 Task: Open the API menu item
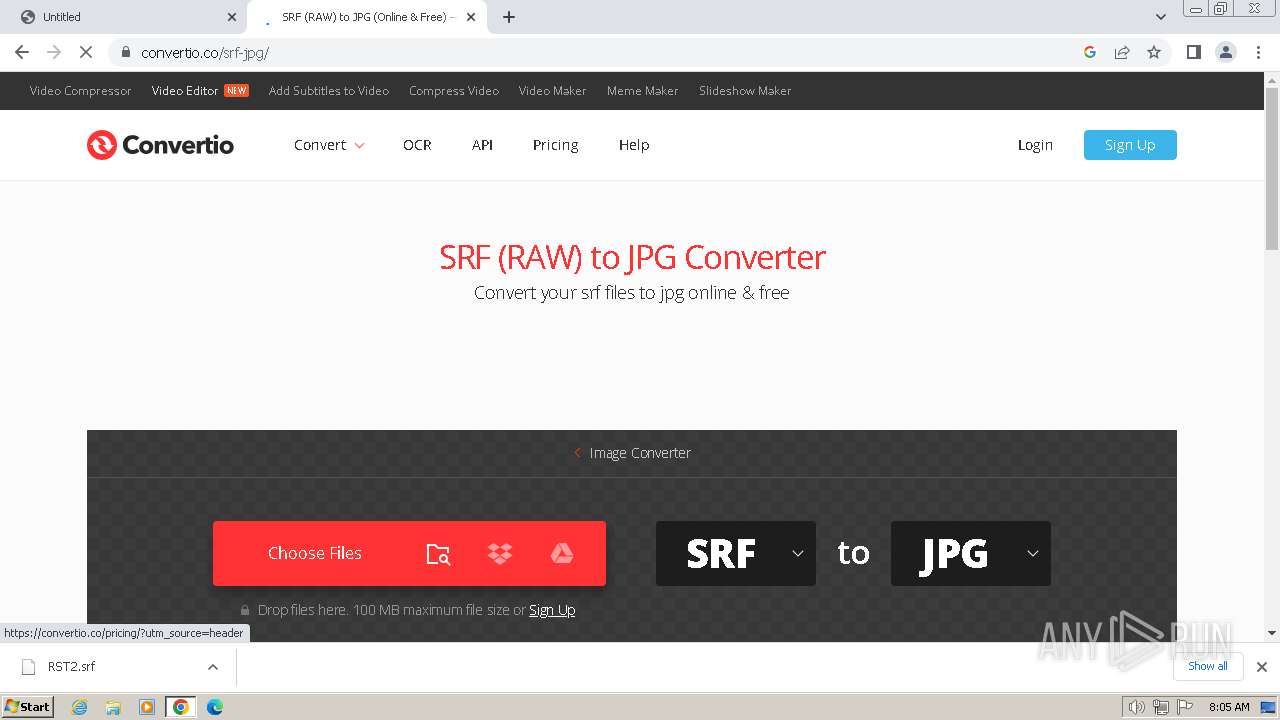click(x=482, y=145)
